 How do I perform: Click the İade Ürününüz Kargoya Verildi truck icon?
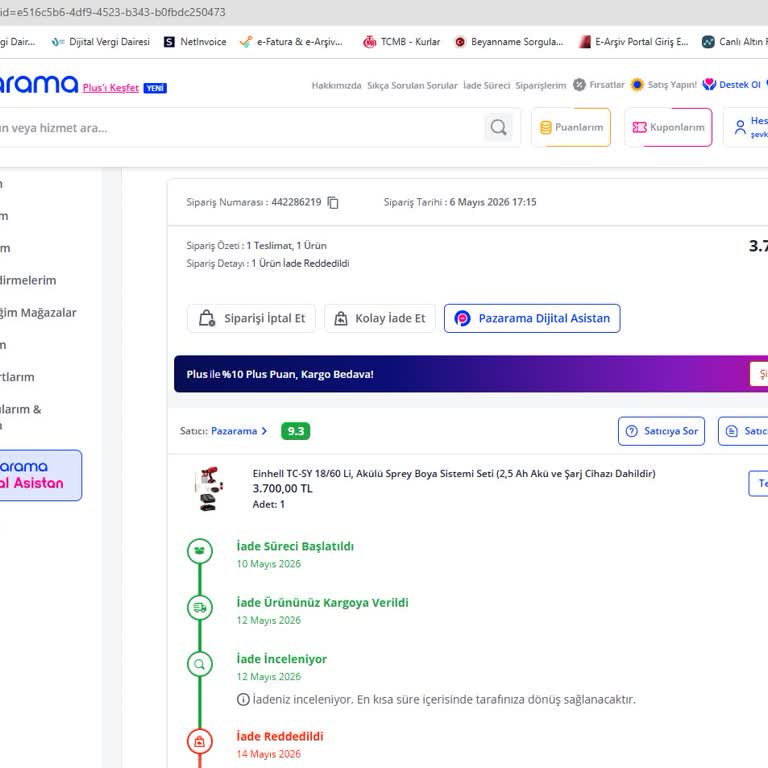(200, 607)
